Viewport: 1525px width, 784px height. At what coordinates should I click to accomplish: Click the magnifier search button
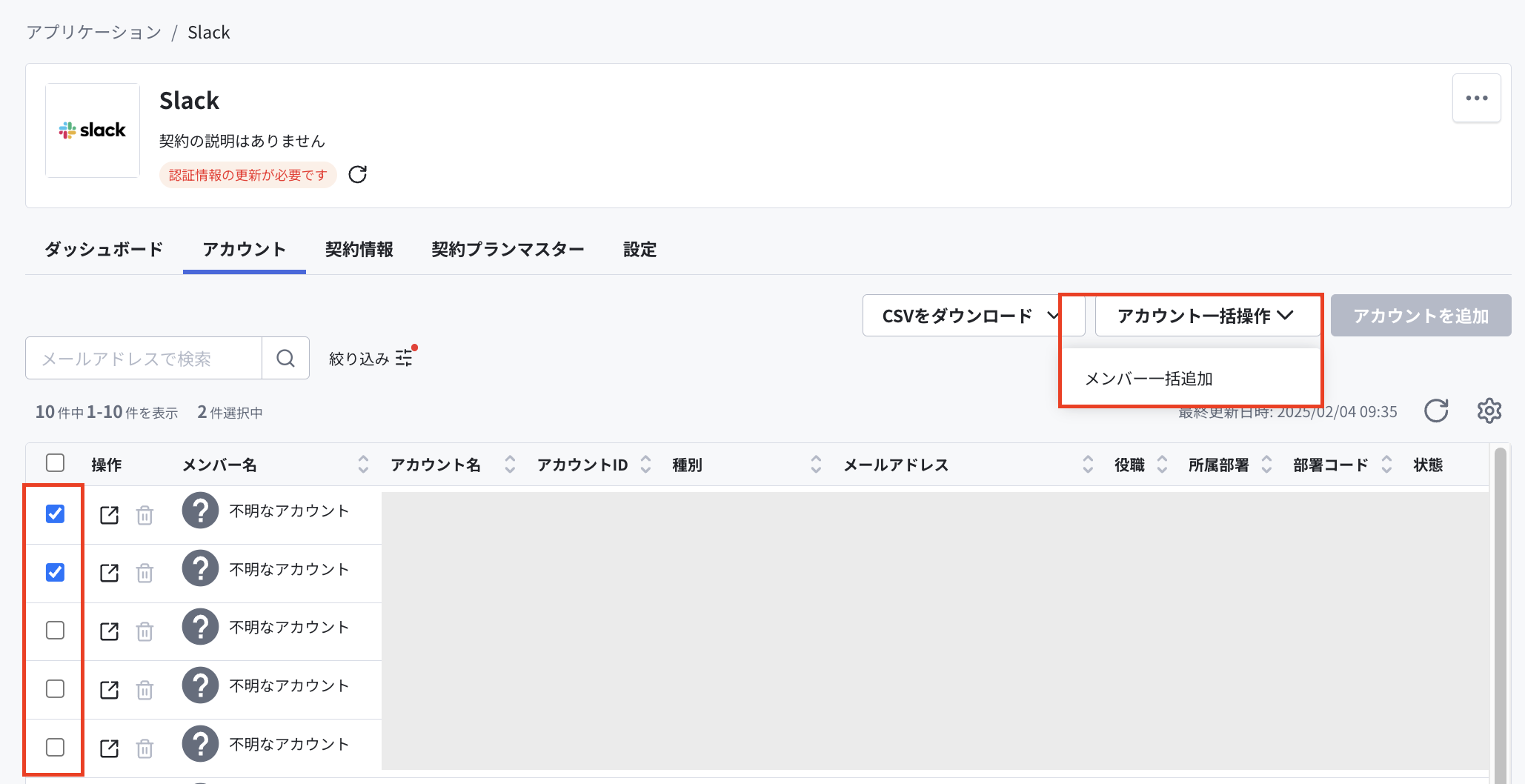click(x=285, y=358)
